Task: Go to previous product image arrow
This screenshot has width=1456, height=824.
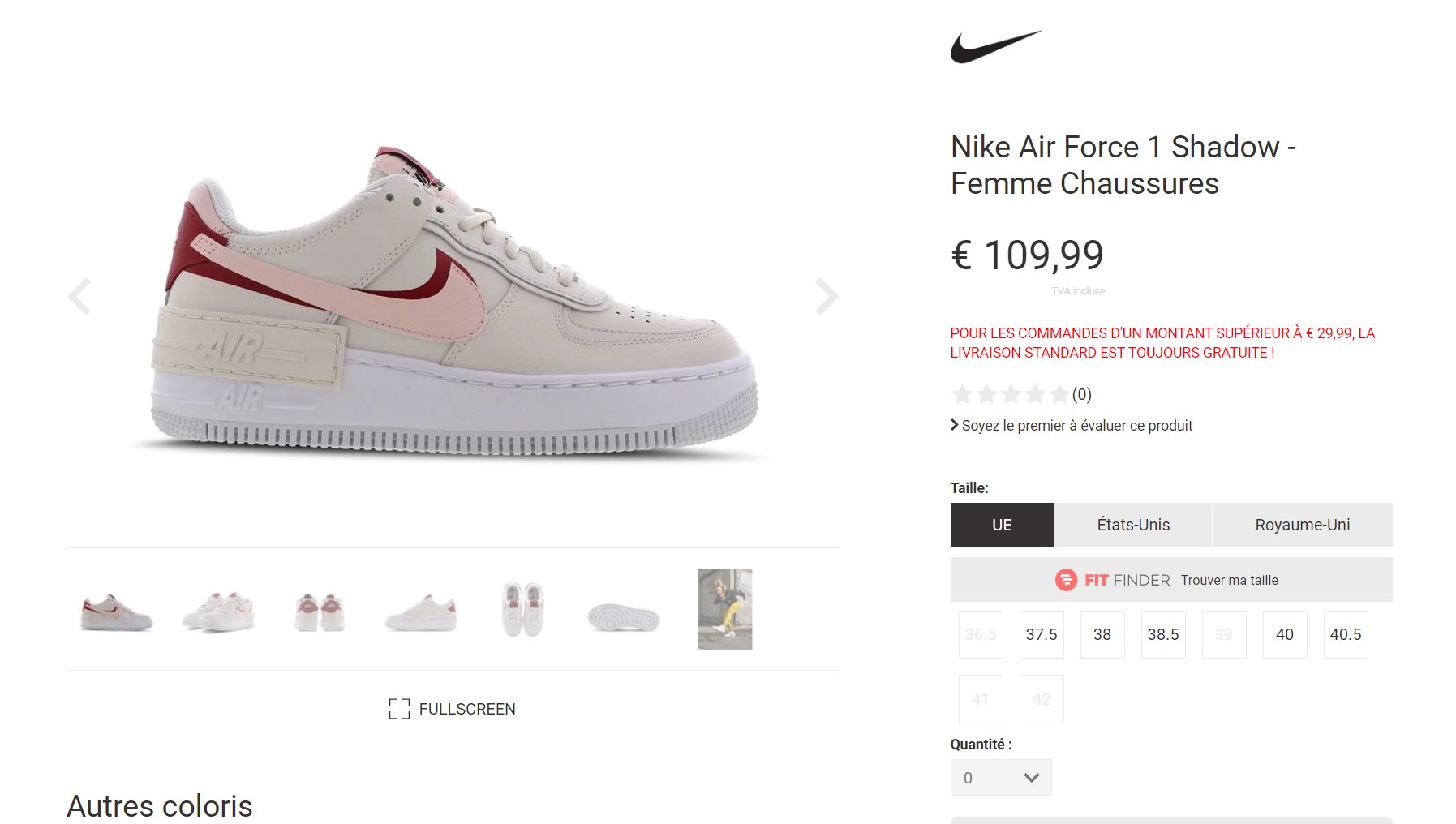Action: [x=79, y=296]
